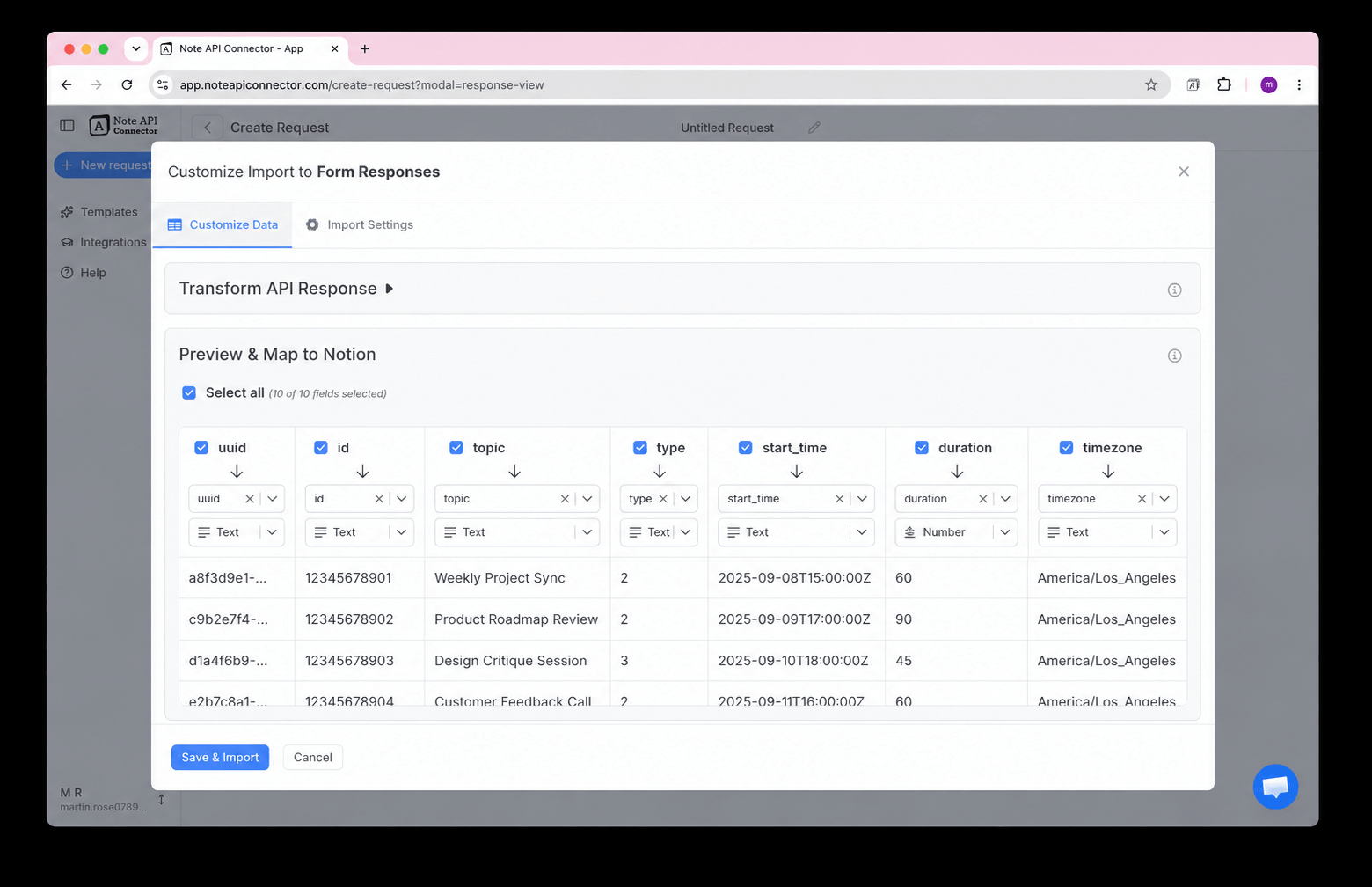Open browser extensions puzzle icon
Viewport: 1372px width, 887px height.
pos(1223,85)
